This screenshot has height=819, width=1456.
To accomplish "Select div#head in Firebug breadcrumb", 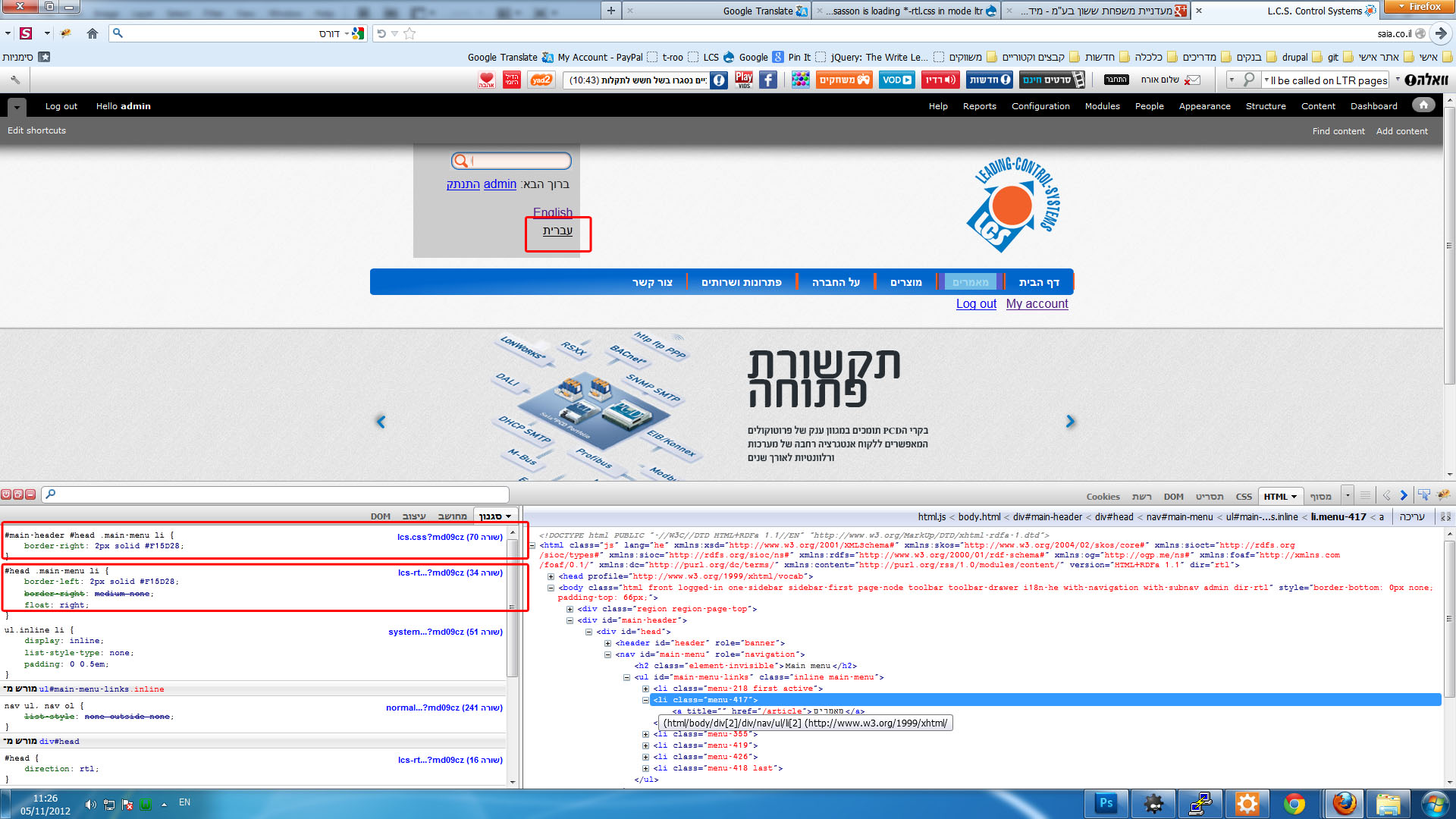I will [x=1113, y=516].
